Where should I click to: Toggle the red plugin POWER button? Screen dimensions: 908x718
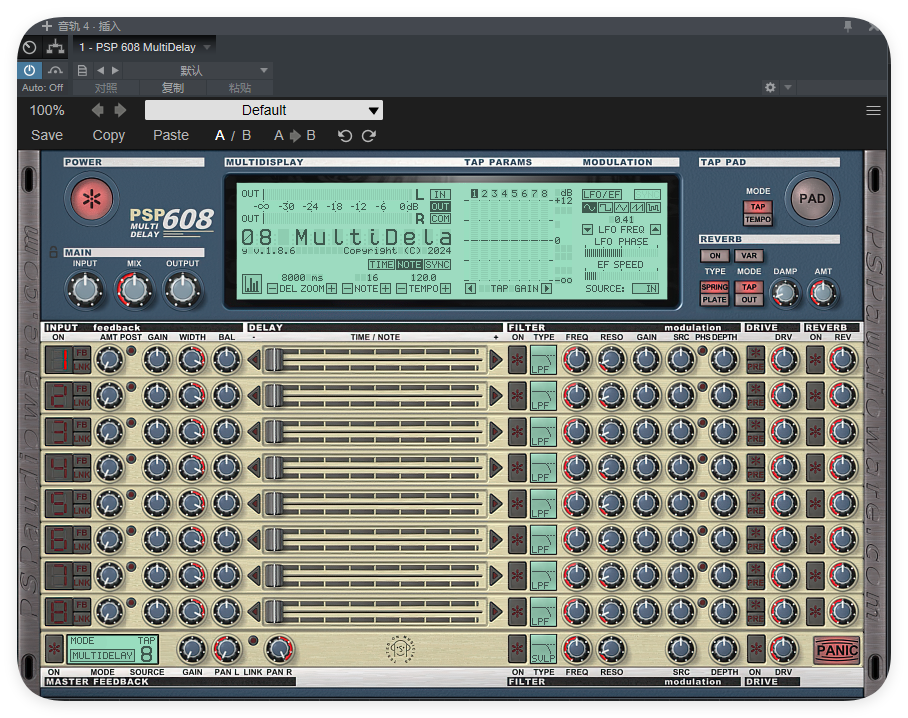(91, 199)
